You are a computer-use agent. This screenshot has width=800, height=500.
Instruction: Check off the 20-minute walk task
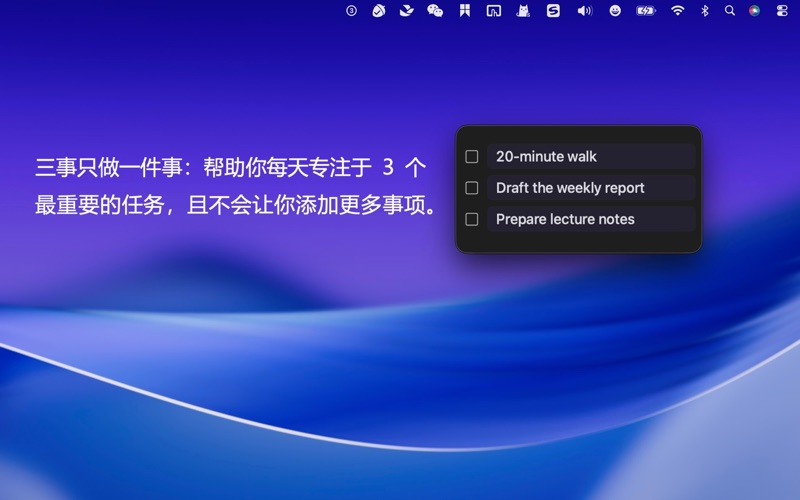point(472,157)
